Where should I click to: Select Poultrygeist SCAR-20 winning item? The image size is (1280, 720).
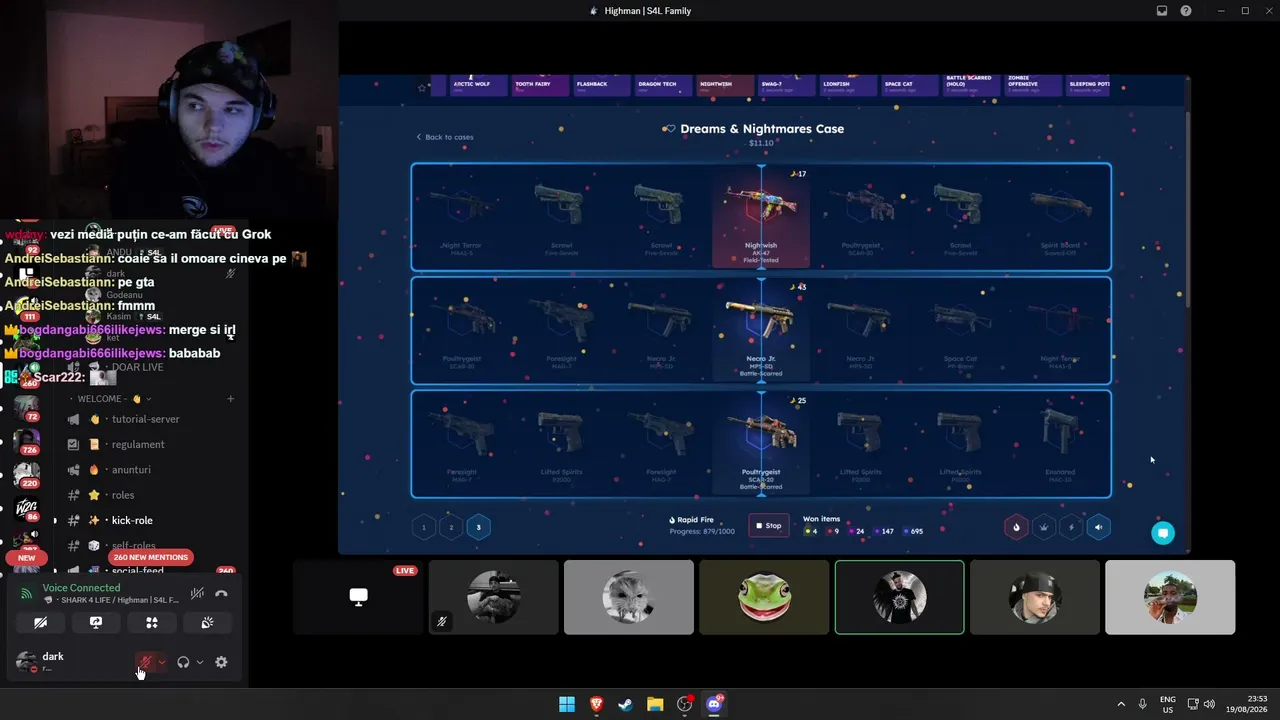(x=761, y=443)
